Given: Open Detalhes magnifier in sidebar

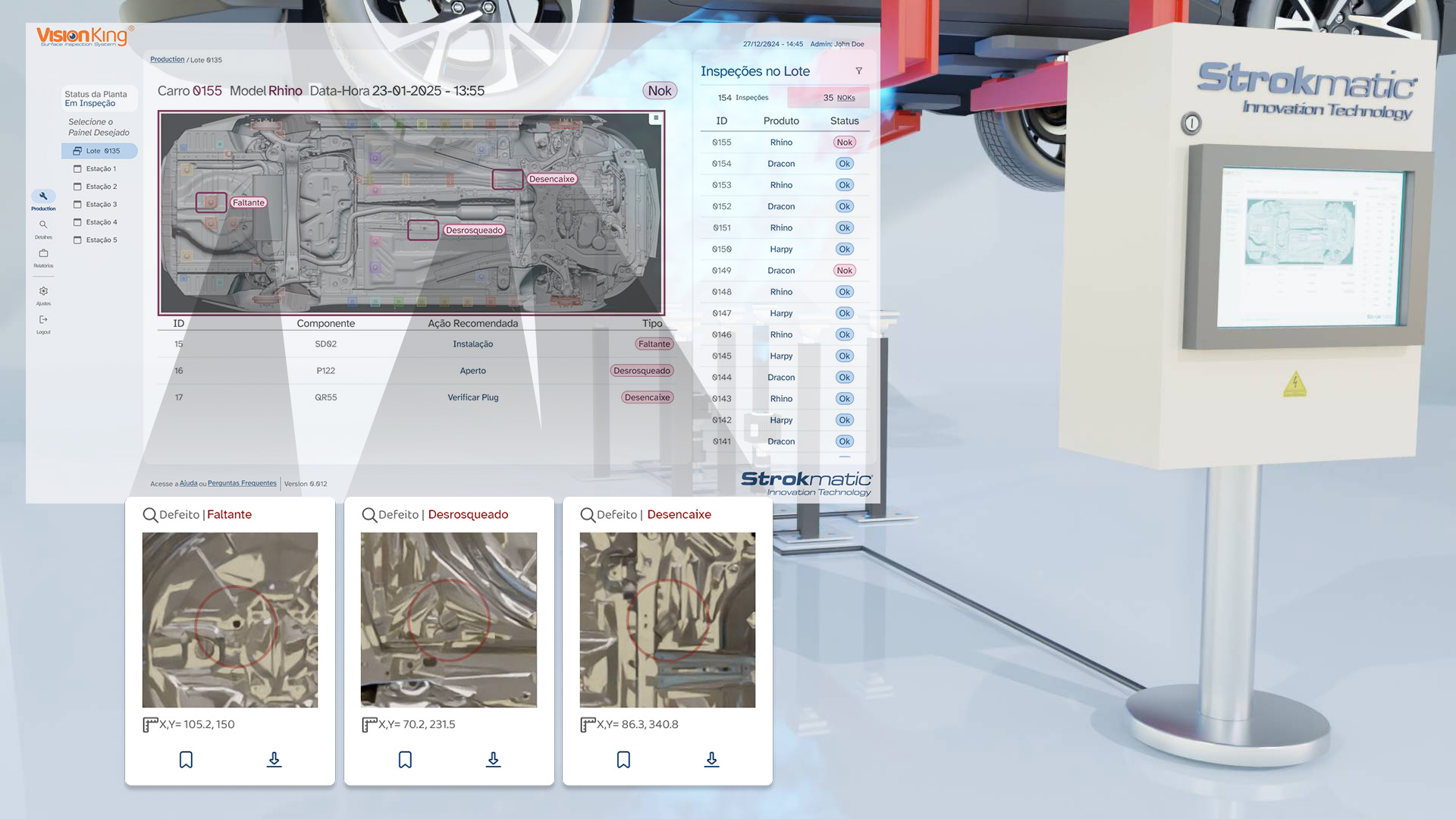Looking at the screenshot, I should click(43, 225).
